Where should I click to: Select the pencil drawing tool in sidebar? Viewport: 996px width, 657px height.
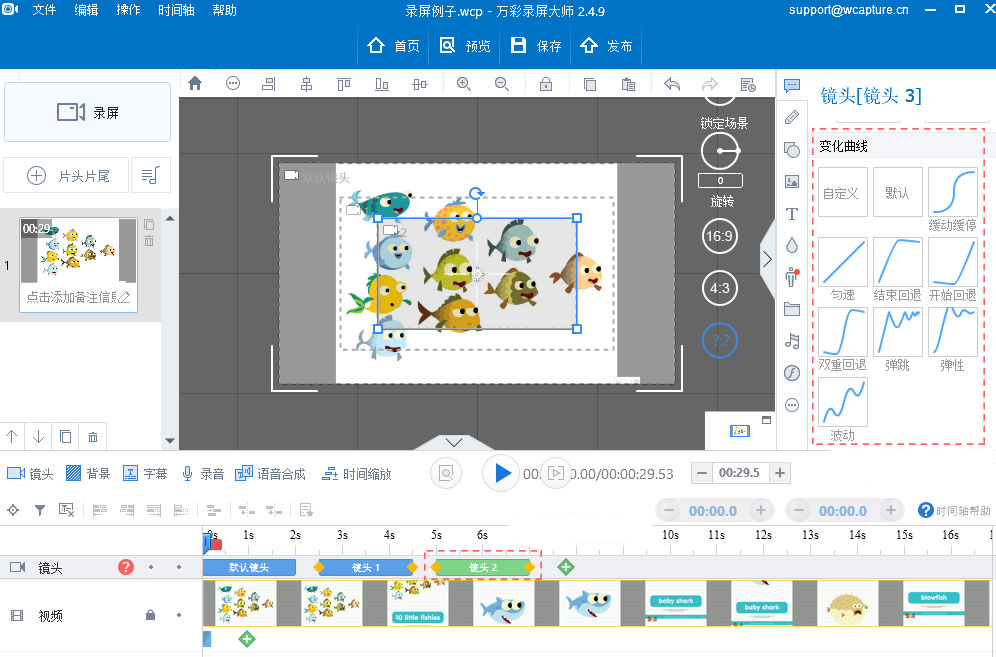click(x=791, y=117)
